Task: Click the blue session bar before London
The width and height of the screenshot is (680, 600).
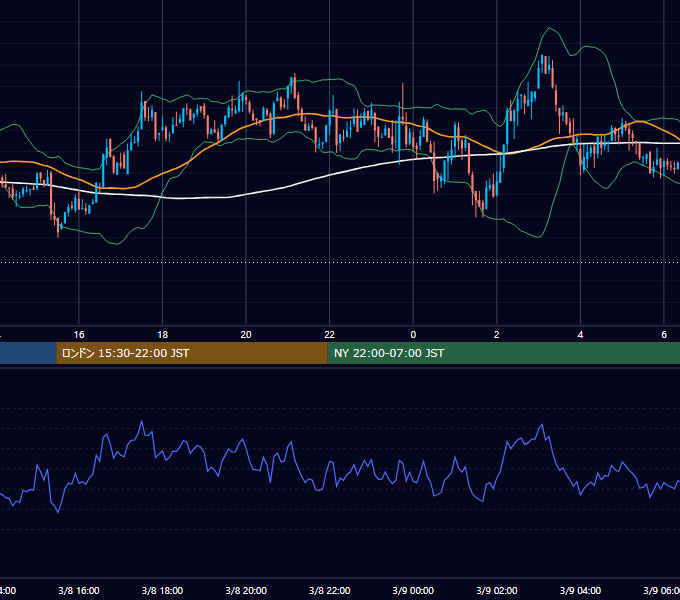Action: click(x=28, y=353)
